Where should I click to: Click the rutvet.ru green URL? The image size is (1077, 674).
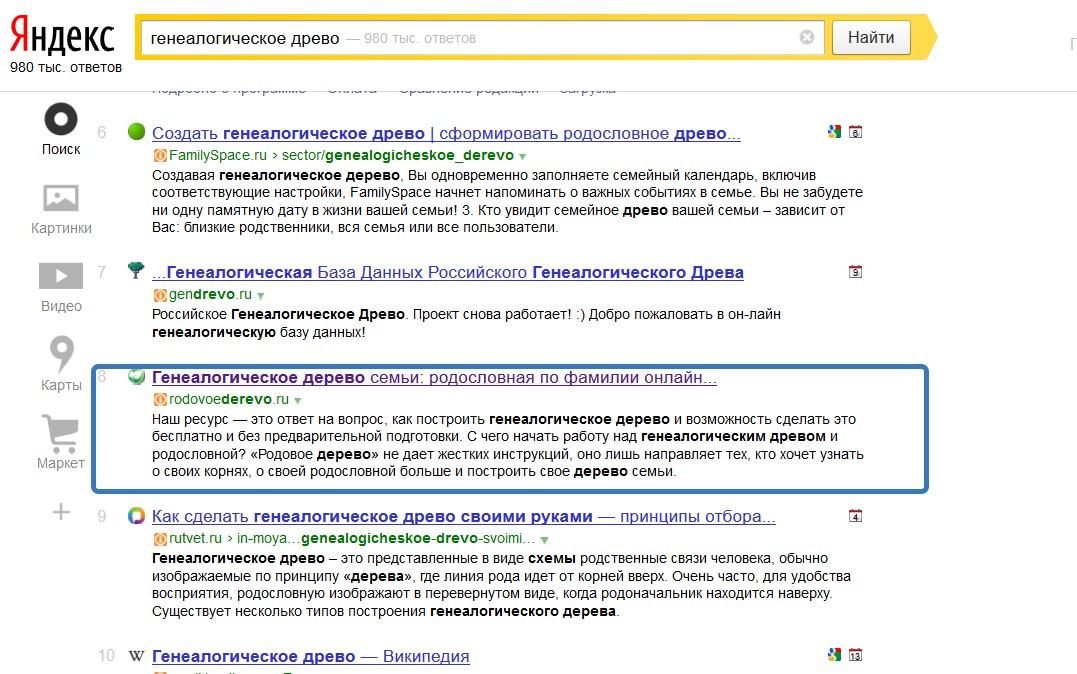point(195,539)
